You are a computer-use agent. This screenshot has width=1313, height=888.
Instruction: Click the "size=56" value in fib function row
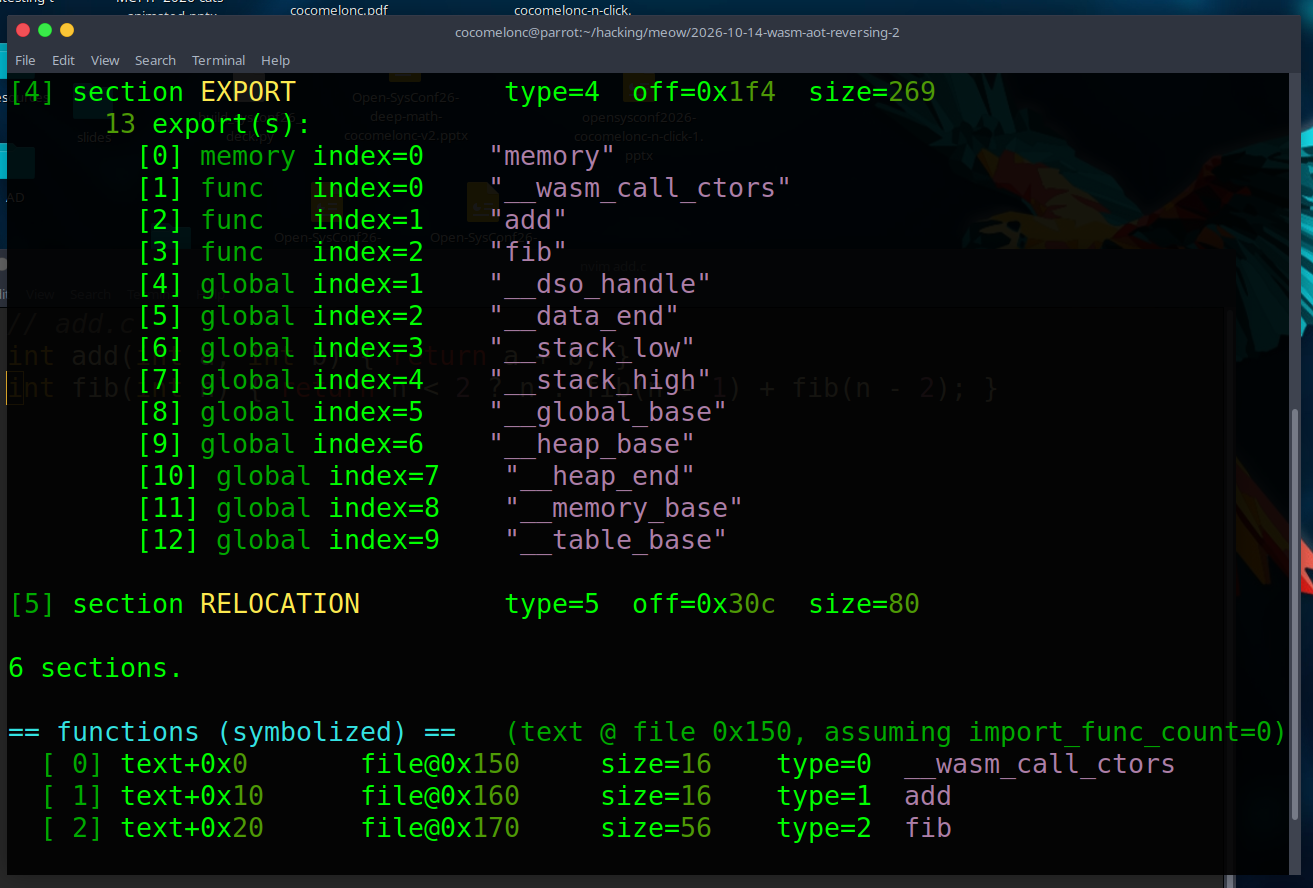pos(656,828)
